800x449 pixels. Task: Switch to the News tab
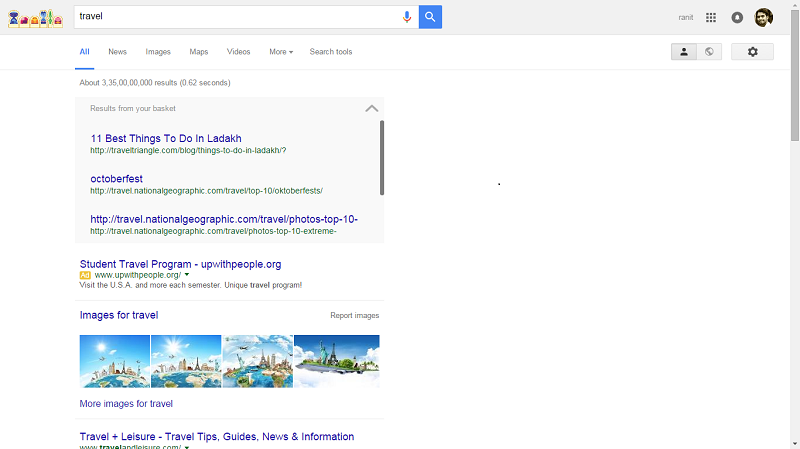[117, 52]
